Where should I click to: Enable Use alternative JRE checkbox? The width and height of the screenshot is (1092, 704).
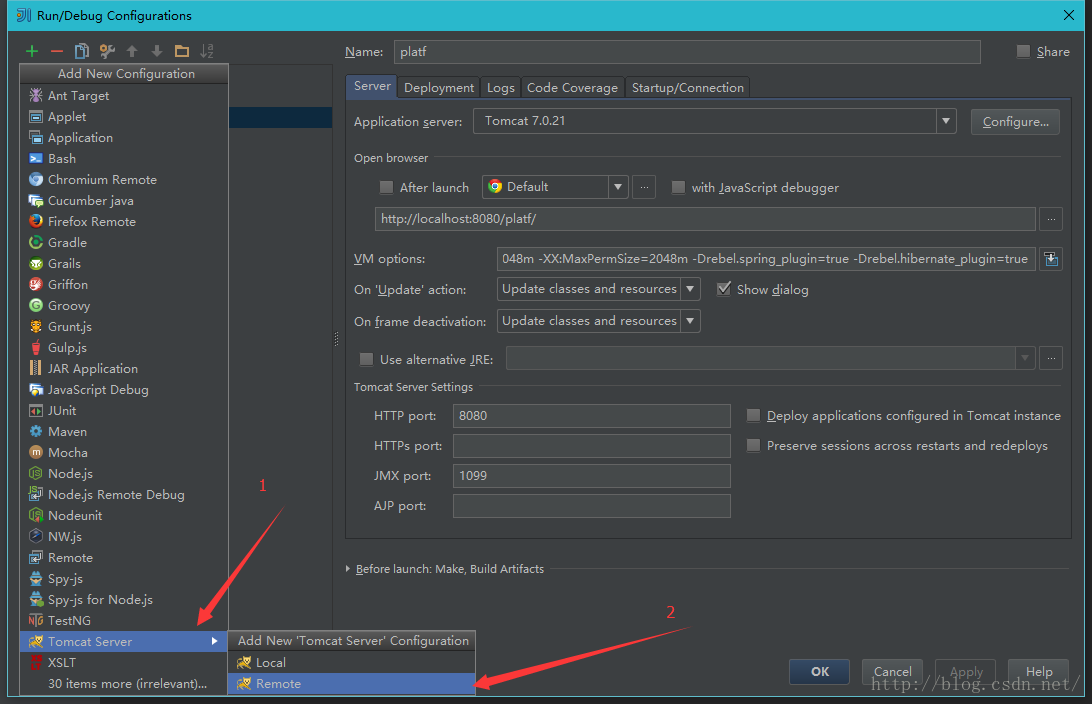366,359
